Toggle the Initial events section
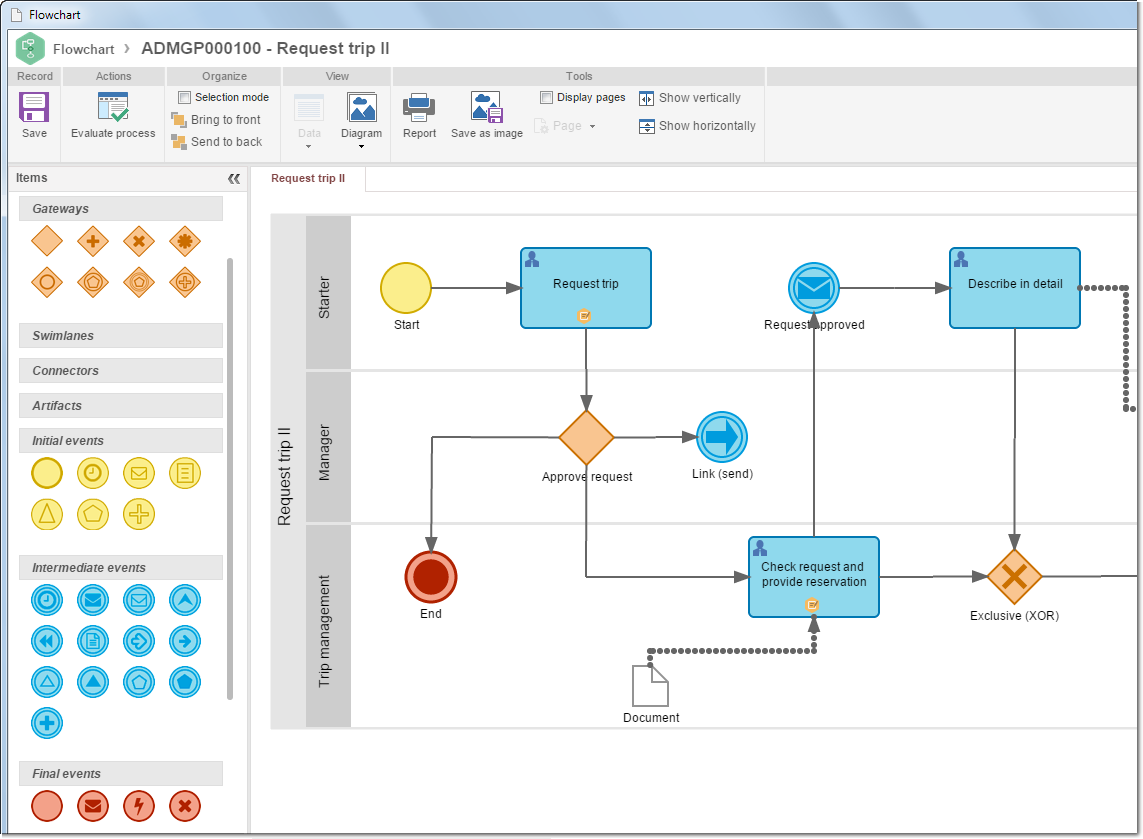 pyautogui.click(x=120, y=440)
